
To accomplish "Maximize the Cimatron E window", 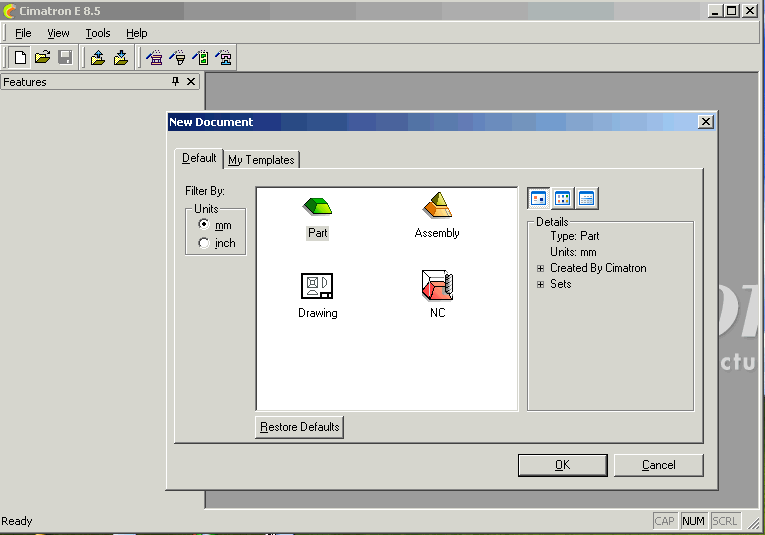I will point(732,10).
